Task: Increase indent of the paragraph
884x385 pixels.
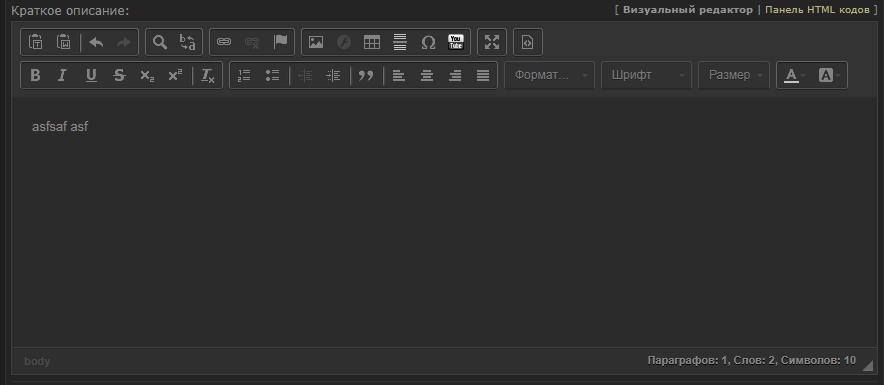Action: click(333, 75)
